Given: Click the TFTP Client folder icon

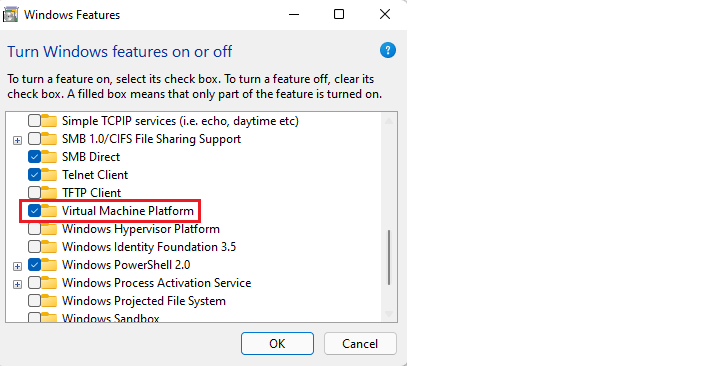Looking at the screenshot, I should click(x=49, y=193).
